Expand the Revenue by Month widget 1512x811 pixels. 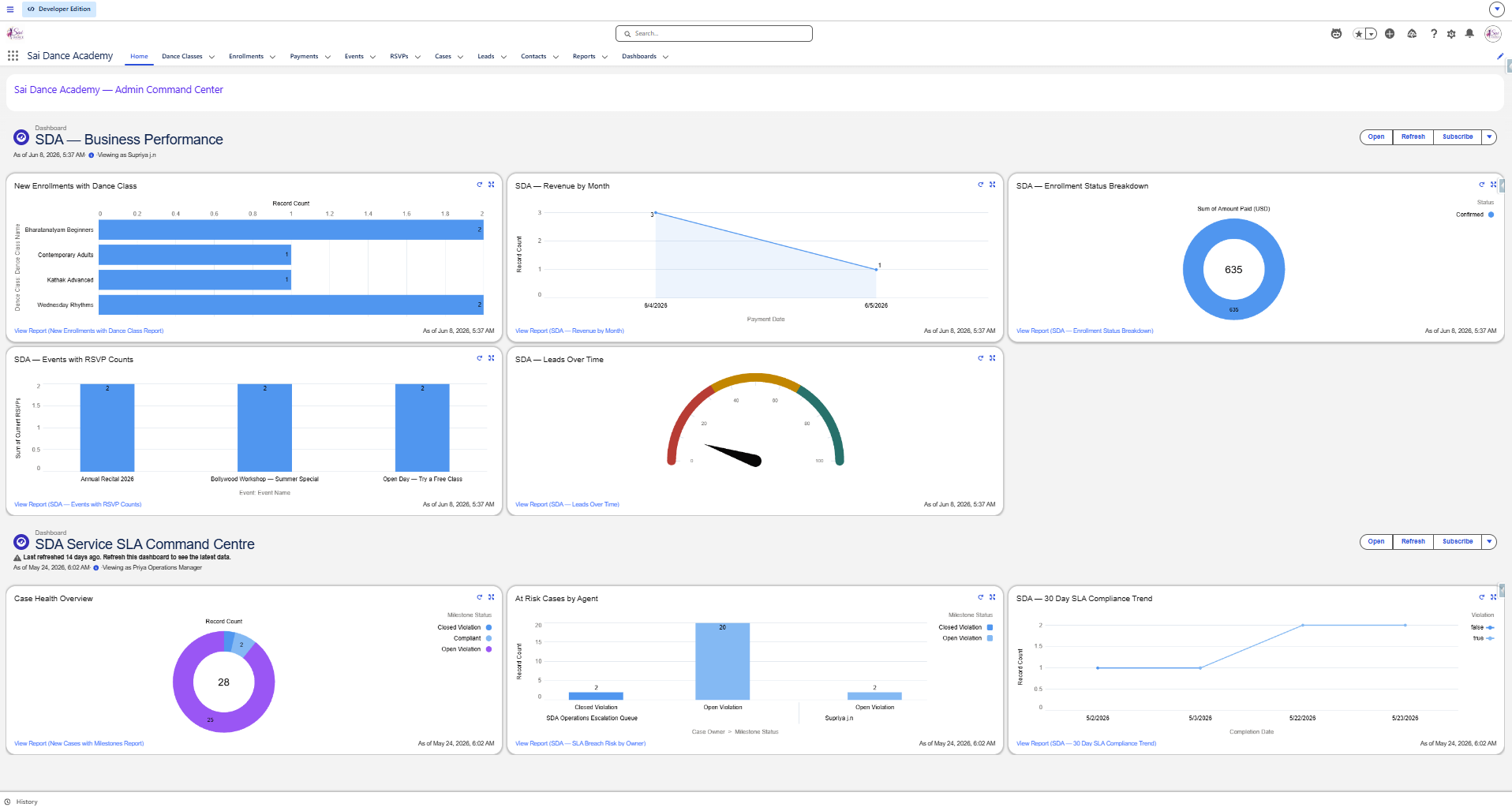(992, 185)
